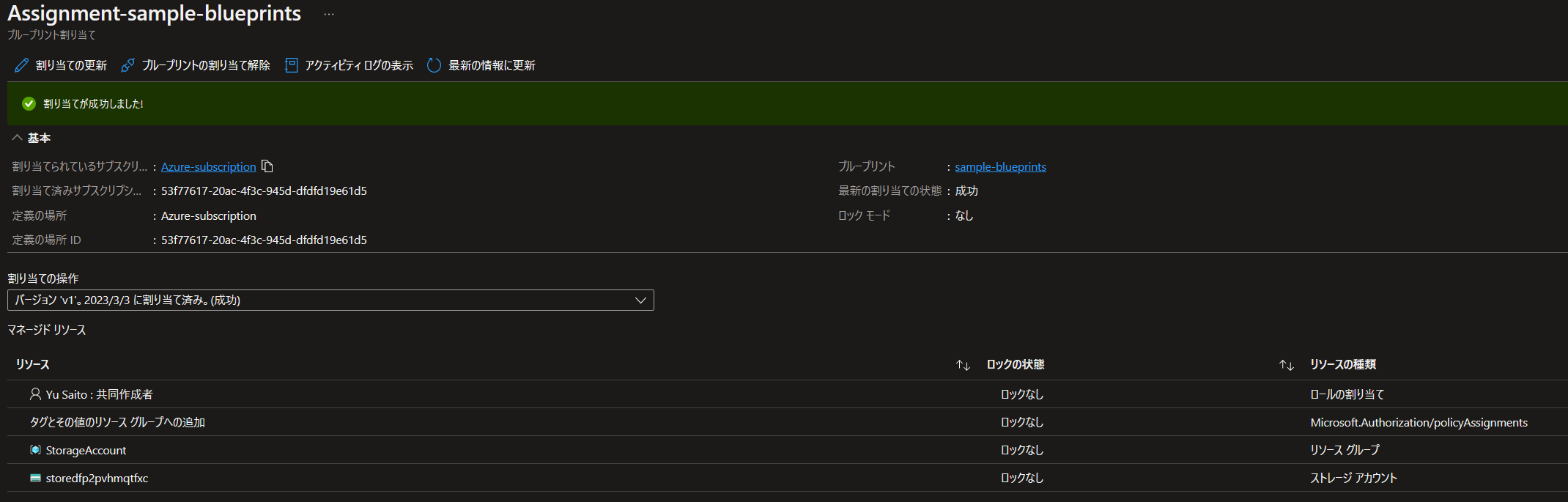Click the 割り当て済みサブスクリプション ID value
1568x502 pixels.
(x=264, y=191)
